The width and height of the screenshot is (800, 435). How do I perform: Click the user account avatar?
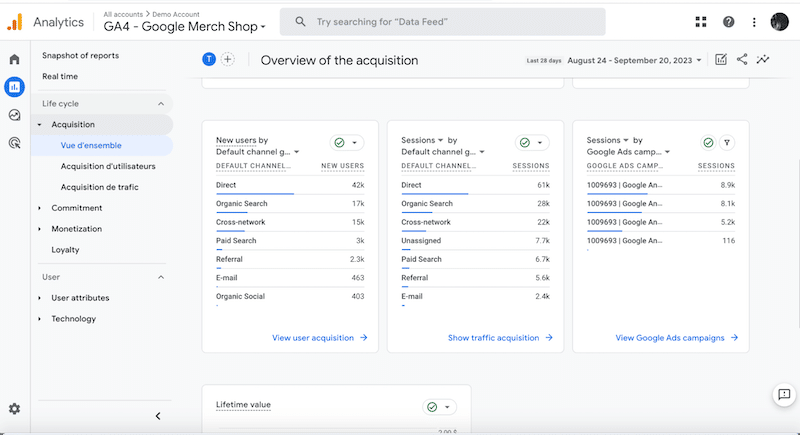coord(780,22)
